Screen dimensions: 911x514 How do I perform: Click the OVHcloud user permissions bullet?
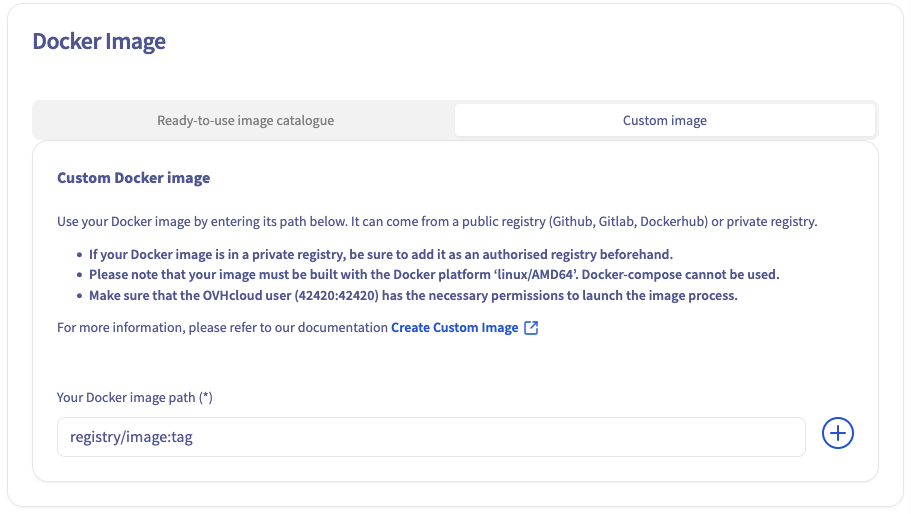click(x=413, y=294)
